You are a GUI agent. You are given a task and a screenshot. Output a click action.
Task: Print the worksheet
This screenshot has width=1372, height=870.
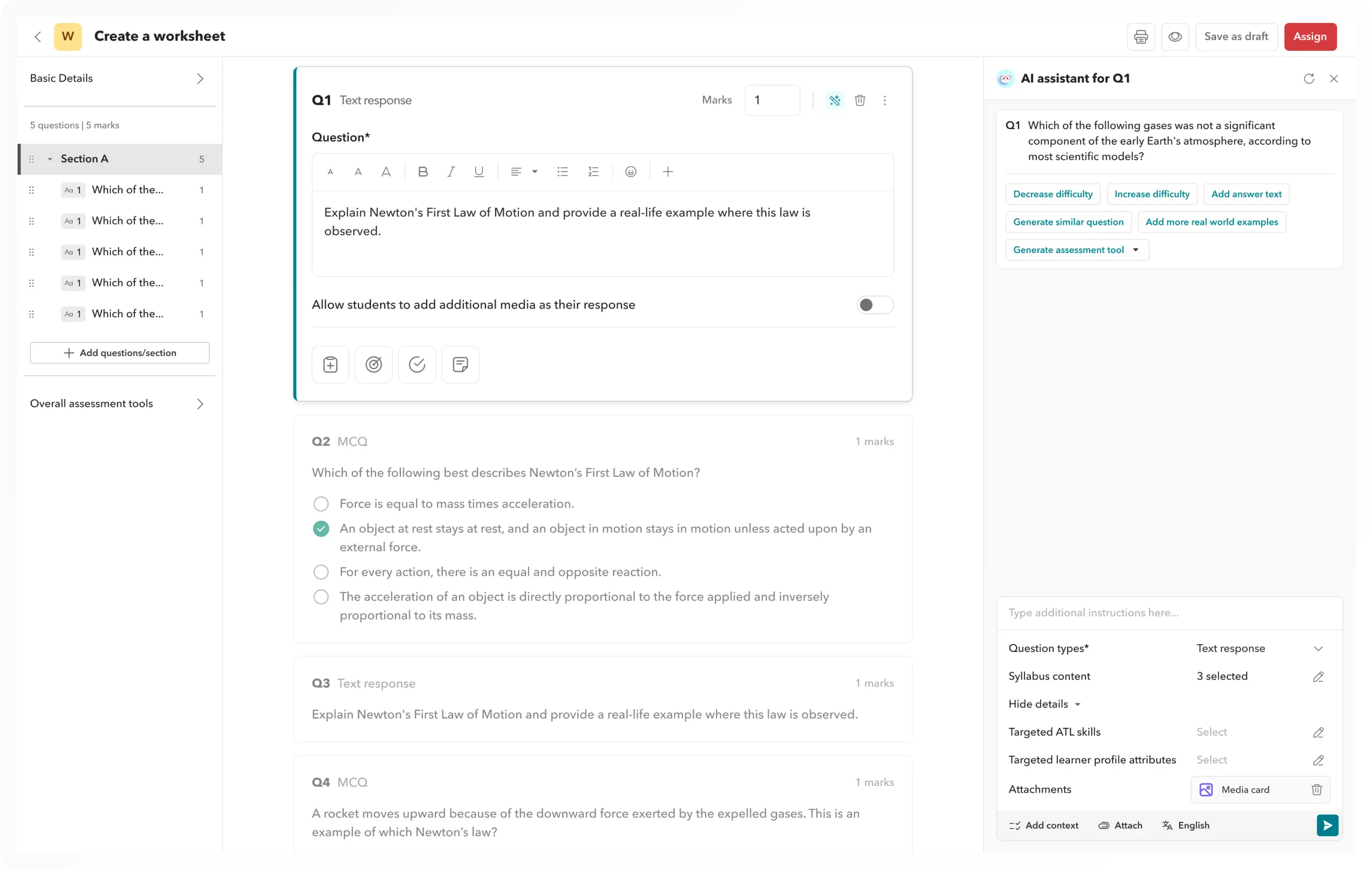[x=1142, y=37]
